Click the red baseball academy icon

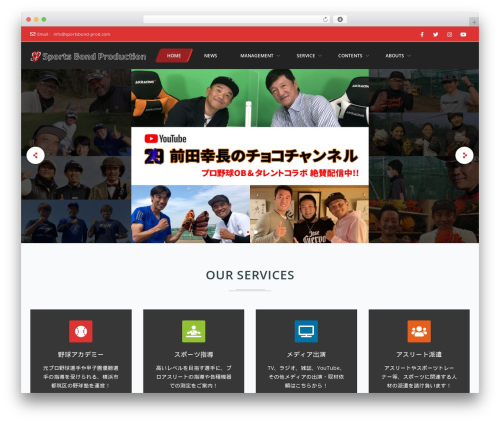pos(81,331)
